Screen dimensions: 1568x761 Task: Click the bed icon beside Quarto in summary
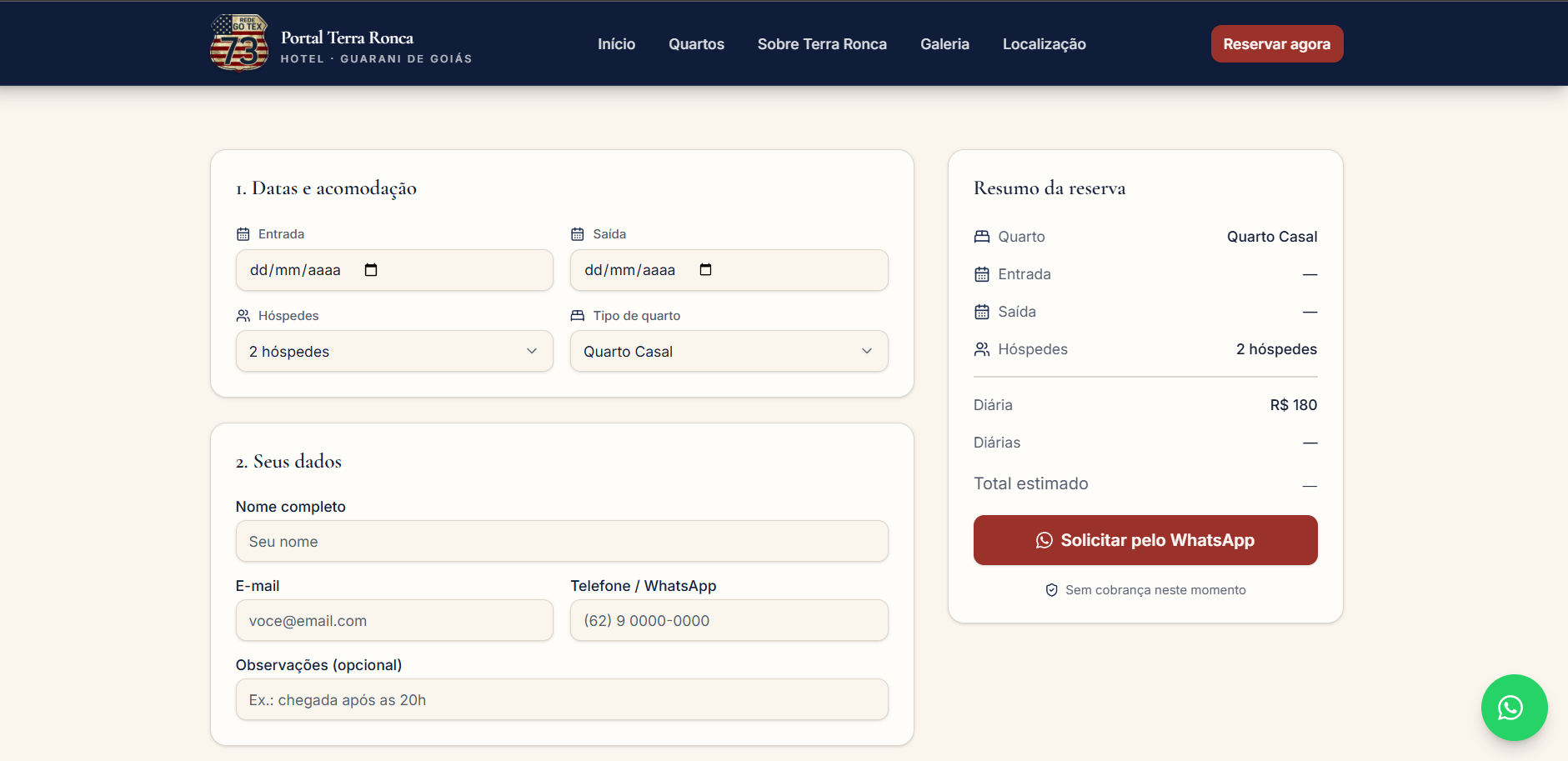982,237
